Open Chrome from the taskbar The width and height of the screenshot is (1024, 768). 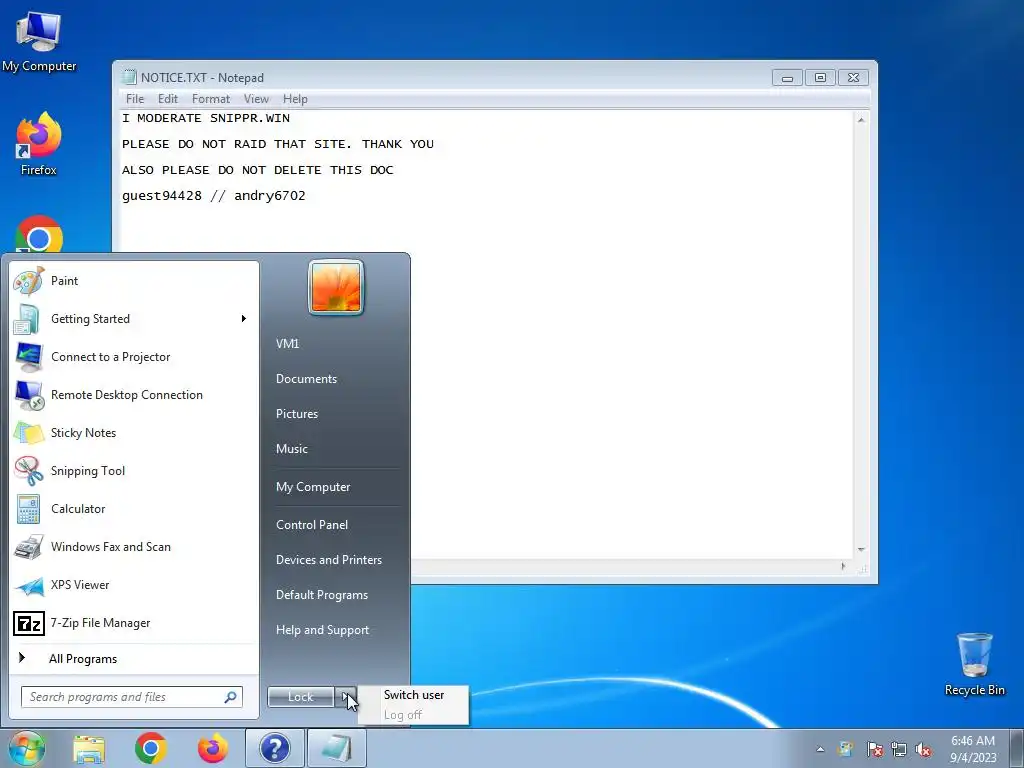[x=151, y=748]
